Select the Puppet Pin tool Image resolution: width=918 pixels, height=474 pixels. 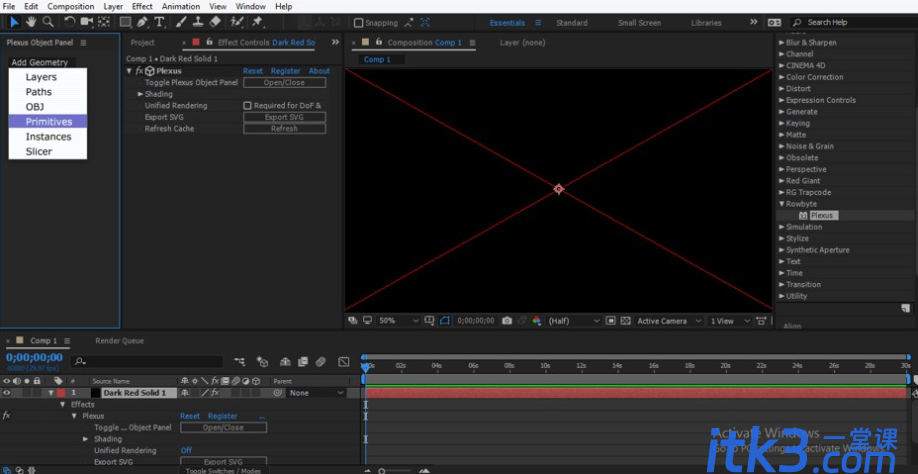(x=257, y=22)
